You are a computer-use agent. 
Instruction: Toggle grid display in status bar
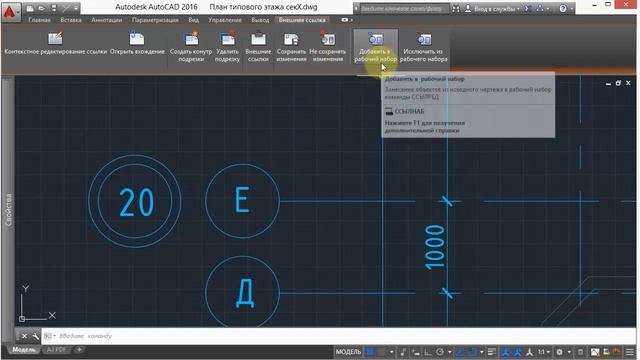(x=370, y=352)
